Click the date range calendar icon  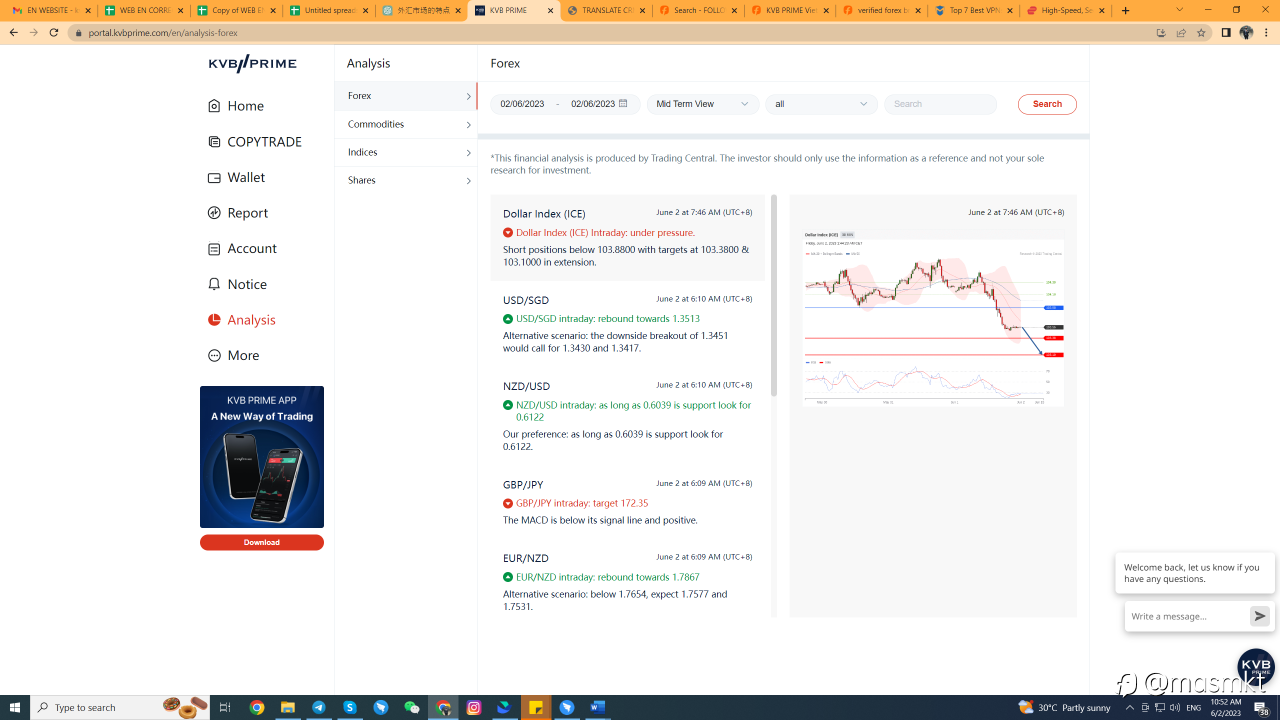(x=624, y=104)
